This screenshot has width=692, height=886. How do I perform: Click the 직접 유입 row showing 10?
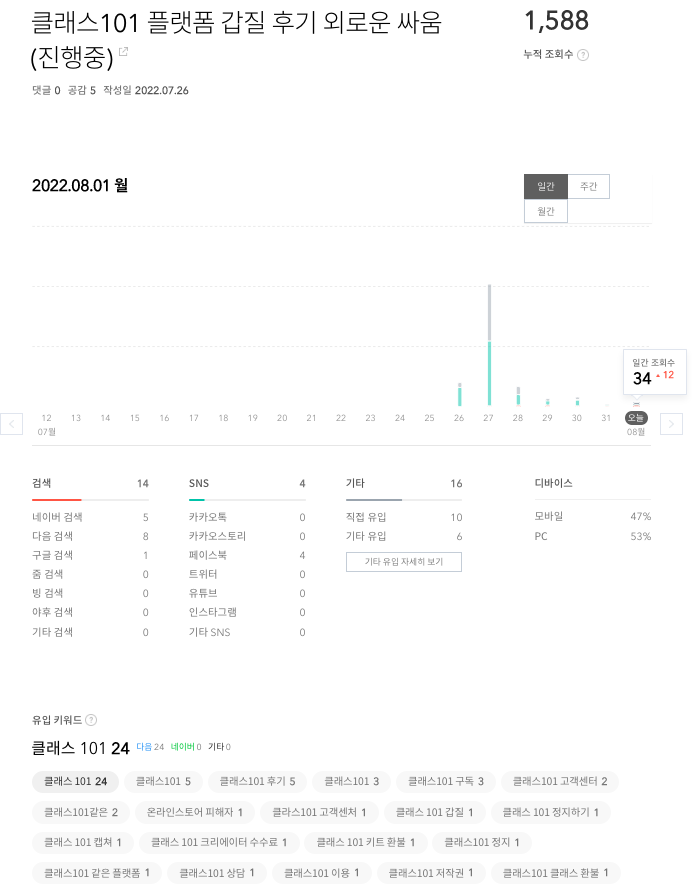[x=404, y=517]
